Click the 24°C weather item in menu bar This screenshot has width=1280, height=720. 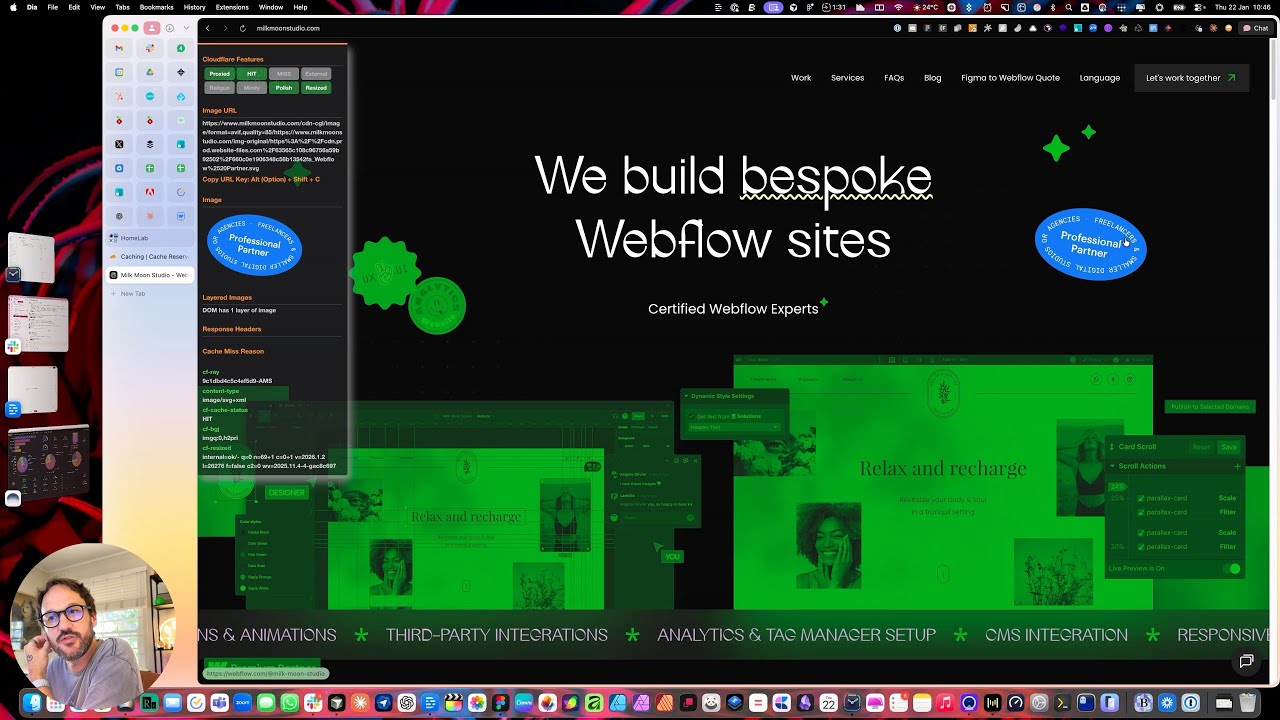tap(925, 7)
